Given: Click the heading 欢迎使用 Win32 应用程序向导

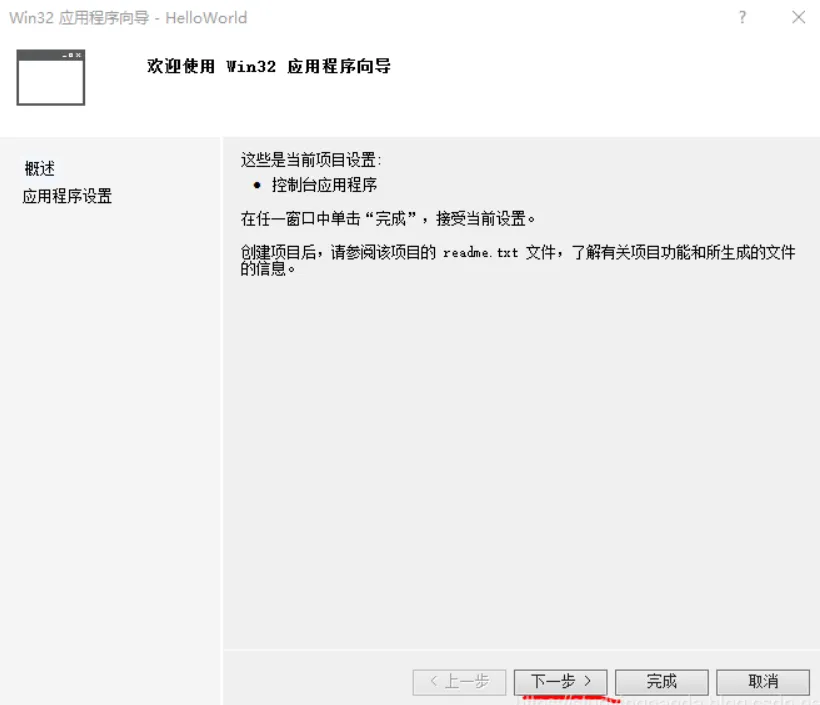Looking at the screenshot, I should (x=269, y=66).
